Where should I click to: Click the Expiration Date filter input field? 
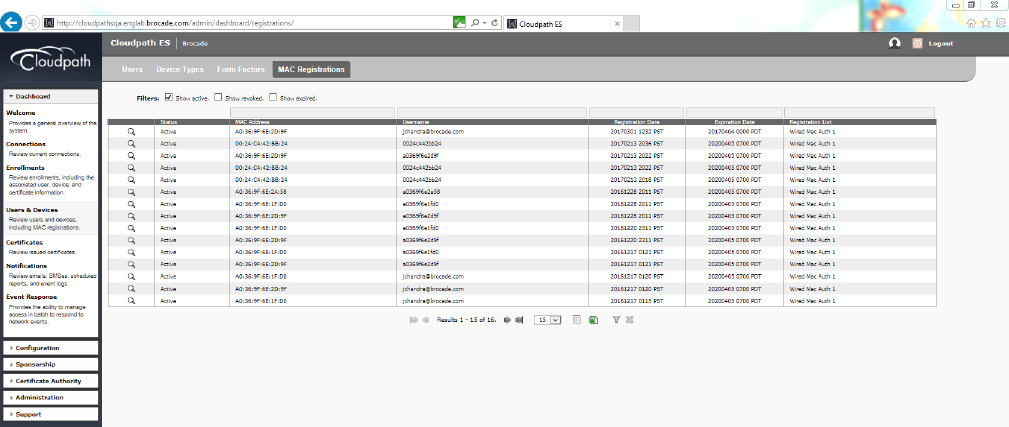[734, 113]
